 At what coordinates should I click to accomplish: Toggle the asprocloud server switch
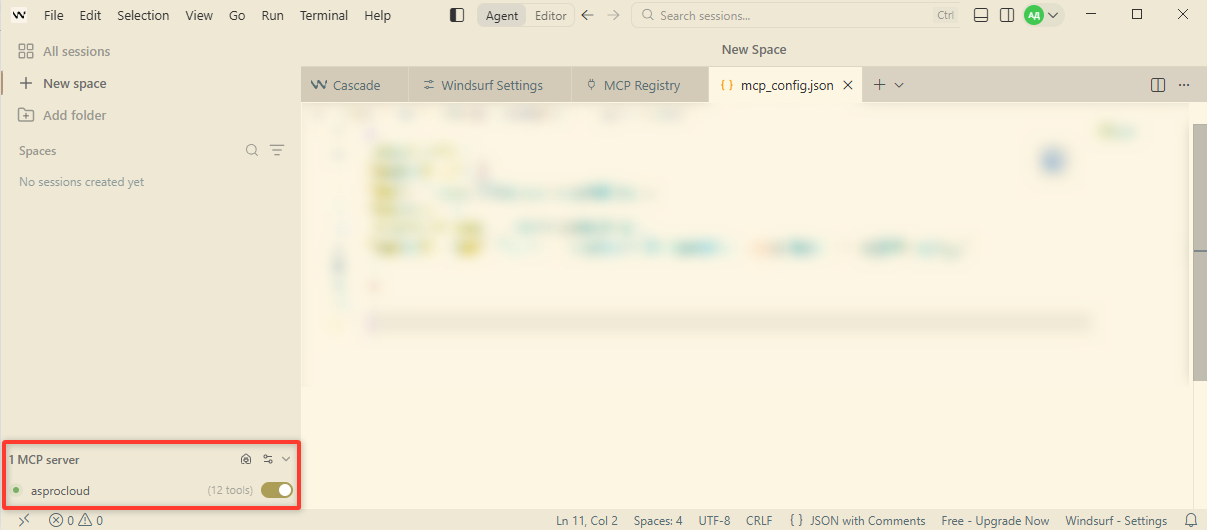(x=277, y=490)
